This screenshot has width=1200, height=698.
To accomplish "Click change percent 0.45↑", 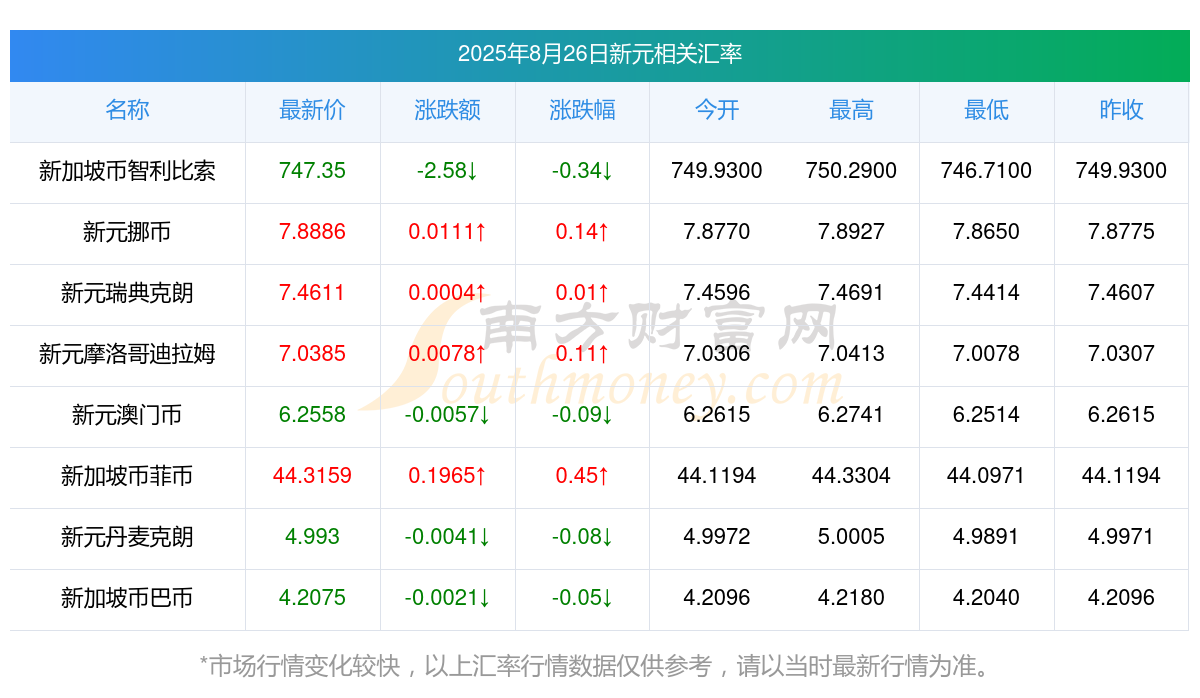I will coord(582,476).
